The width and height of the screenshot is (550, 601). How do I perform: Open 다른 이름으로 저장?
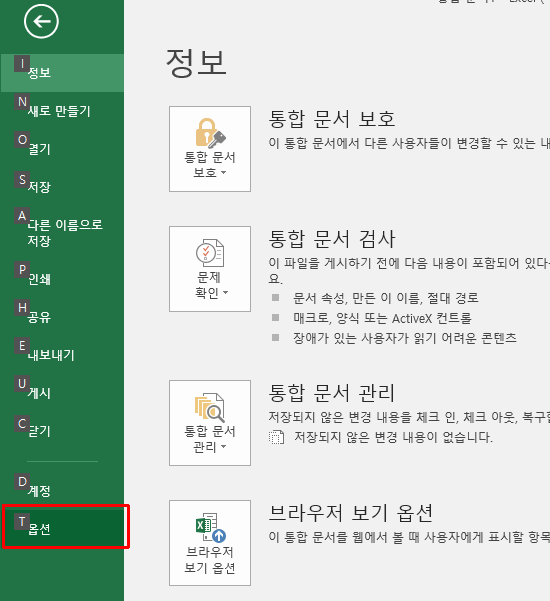(x=62, y=233)
